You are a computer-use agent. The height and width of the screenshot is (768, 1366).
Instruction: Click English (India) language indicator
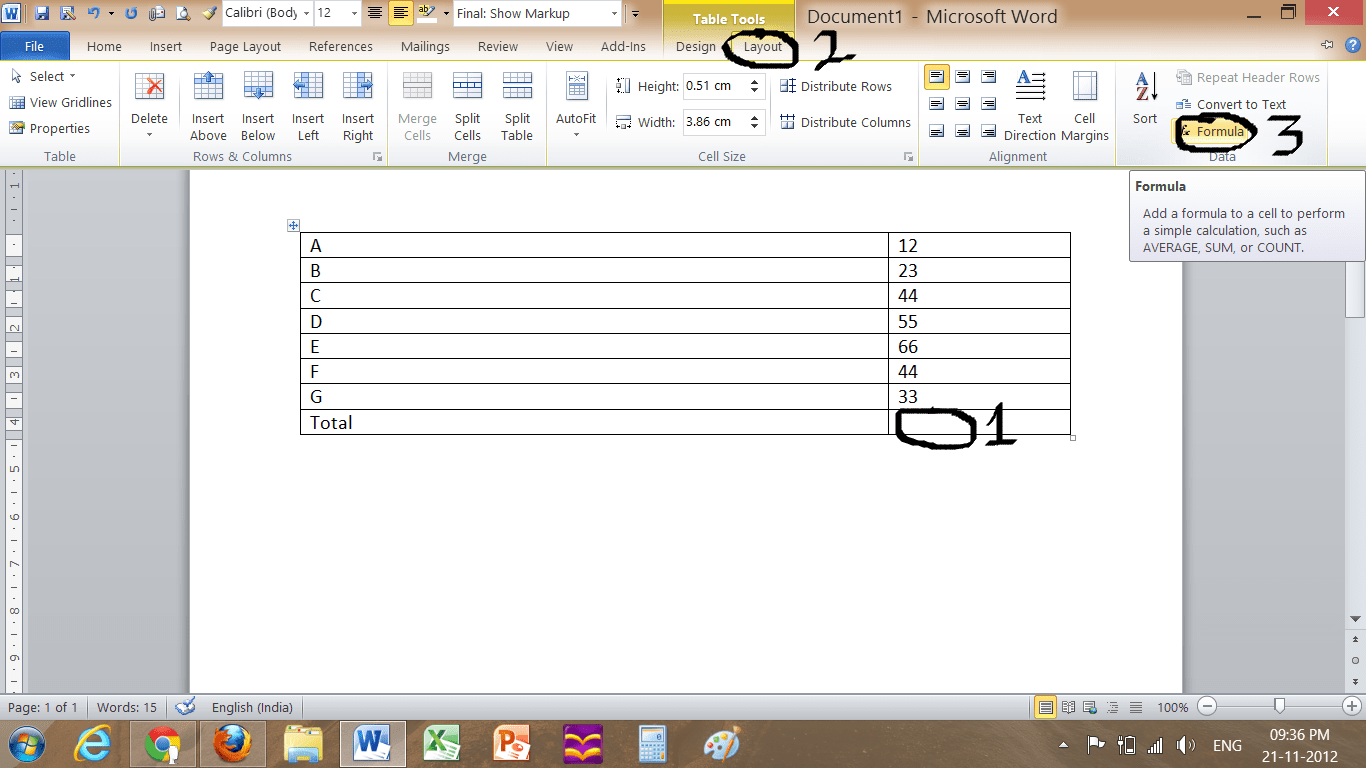point(252,707)
